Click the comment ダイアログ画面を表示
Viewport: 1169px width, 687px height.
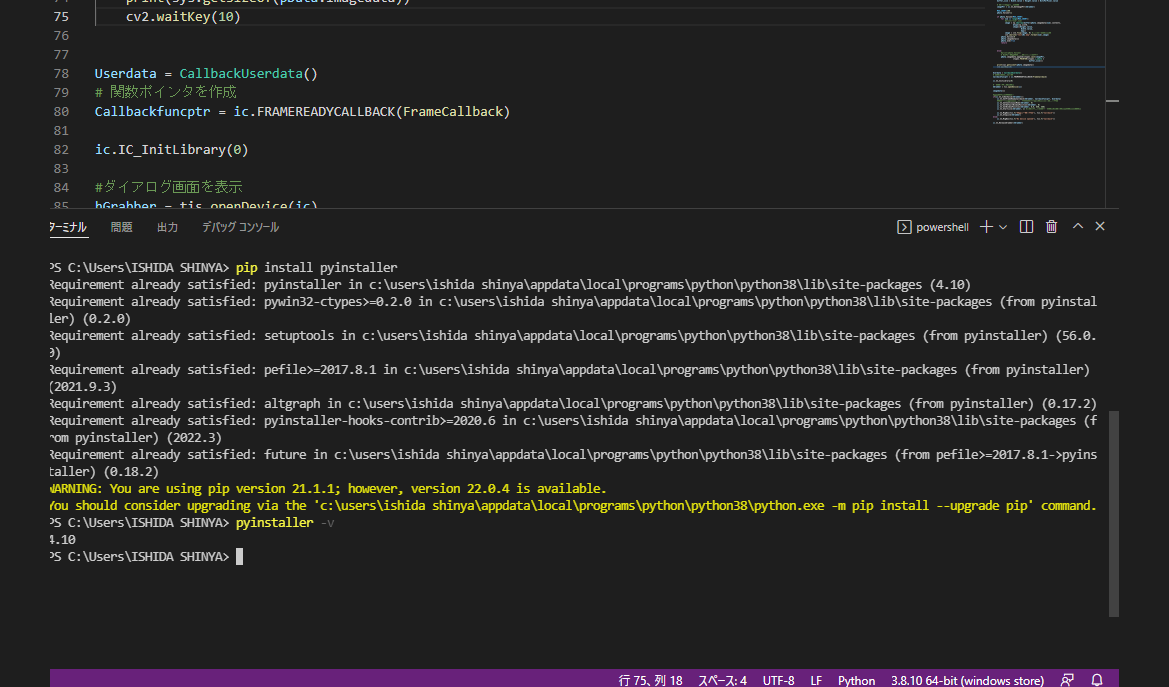172,186
